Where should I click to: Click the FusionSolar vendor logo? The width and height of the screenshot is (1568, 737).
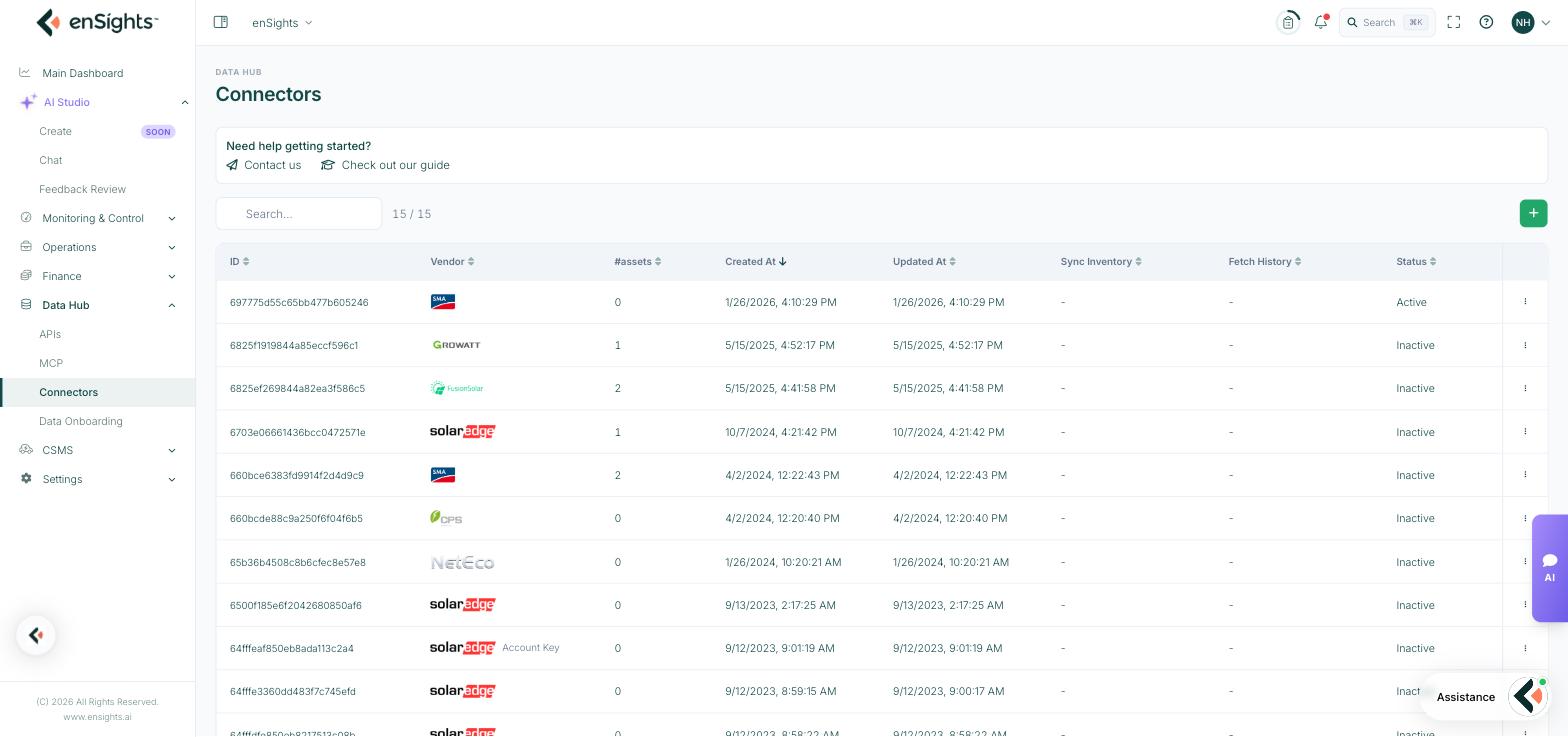pos(457,388)
